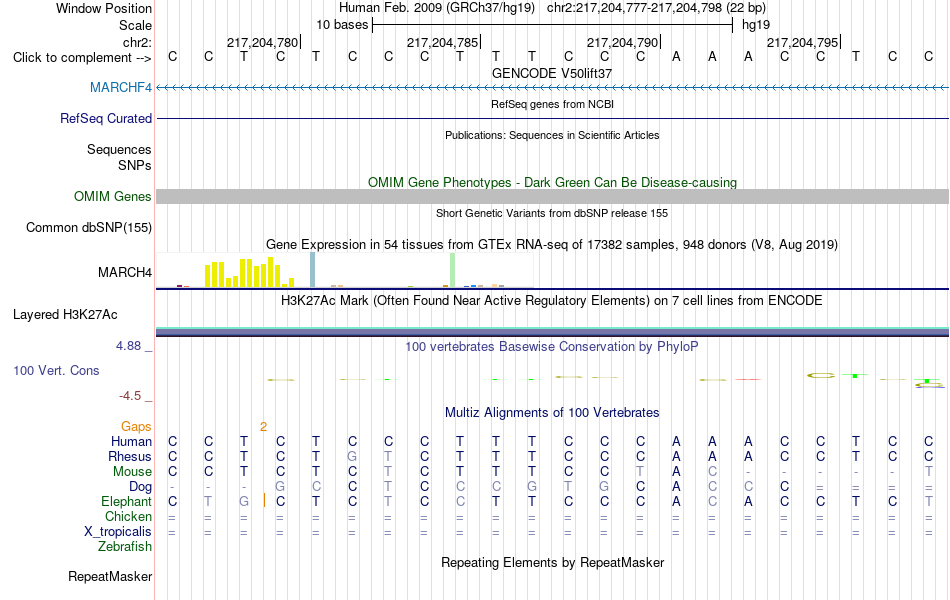Image resolution: width=950 pixels, height=600 pixels.
Task: Click the Basewise Conservation by PhyloP title
Action: click(x=552, y=347)
